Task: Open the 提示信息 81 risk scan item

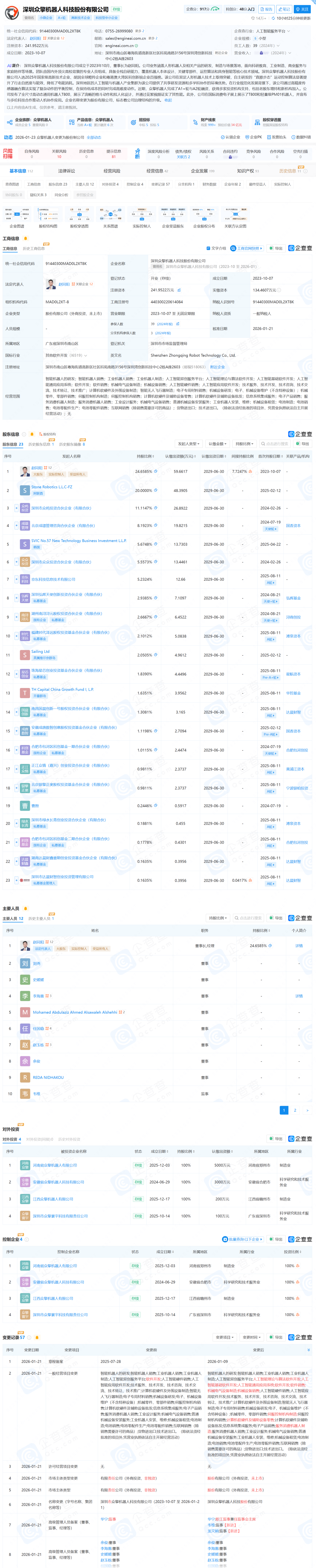Action: [x=113, y=154]
